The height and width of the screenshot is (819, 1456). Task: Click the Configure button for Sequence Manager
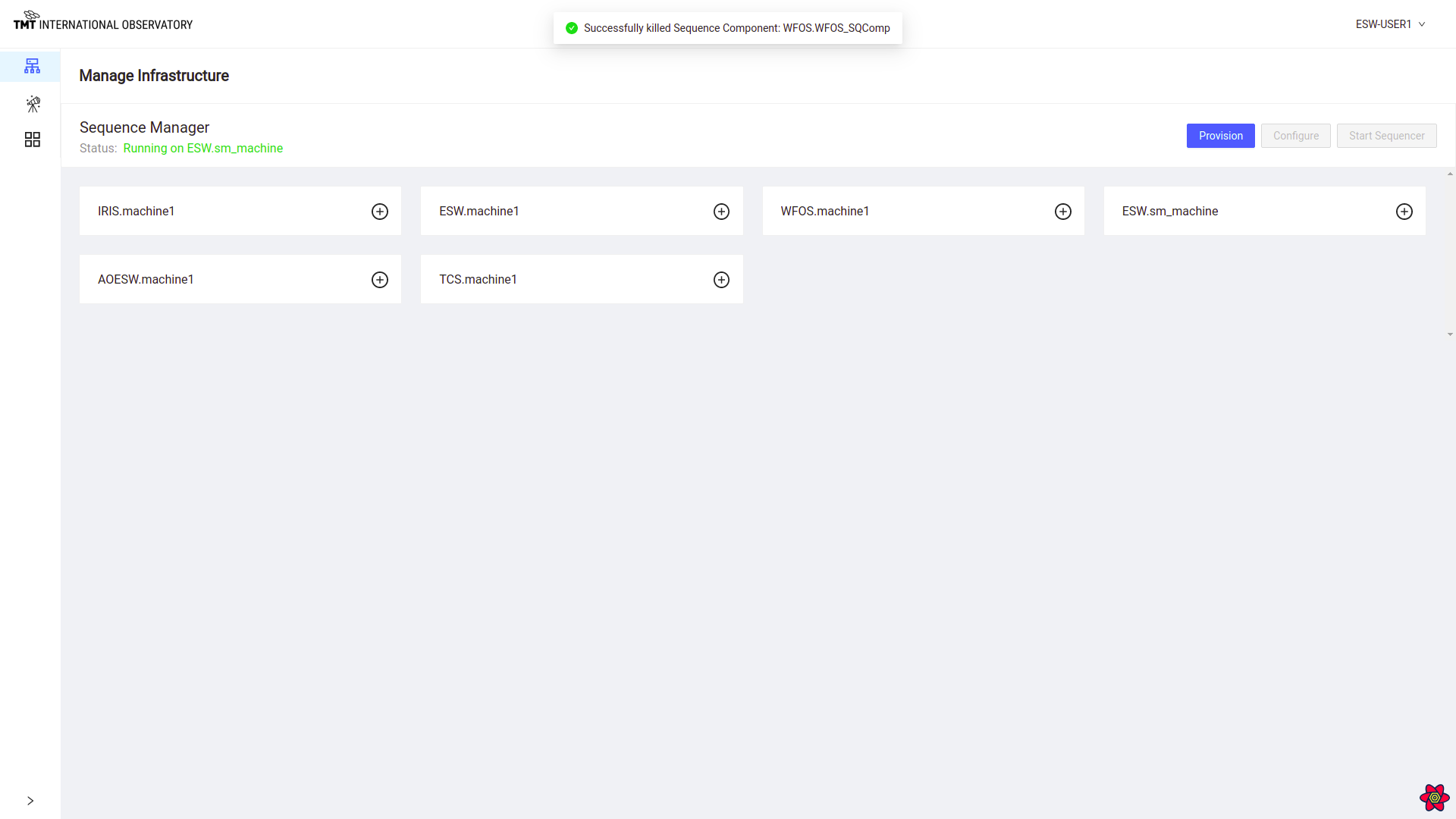point(1296,135)
